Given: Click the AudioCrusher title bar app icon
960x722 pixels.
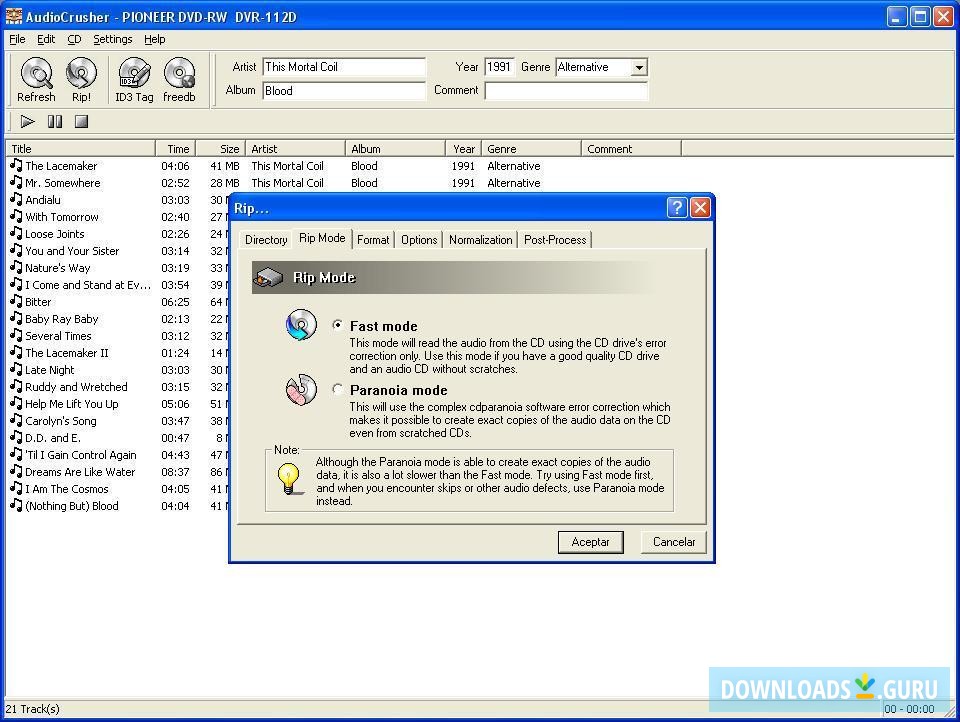Looking at the screenshot, I should 13,16.
